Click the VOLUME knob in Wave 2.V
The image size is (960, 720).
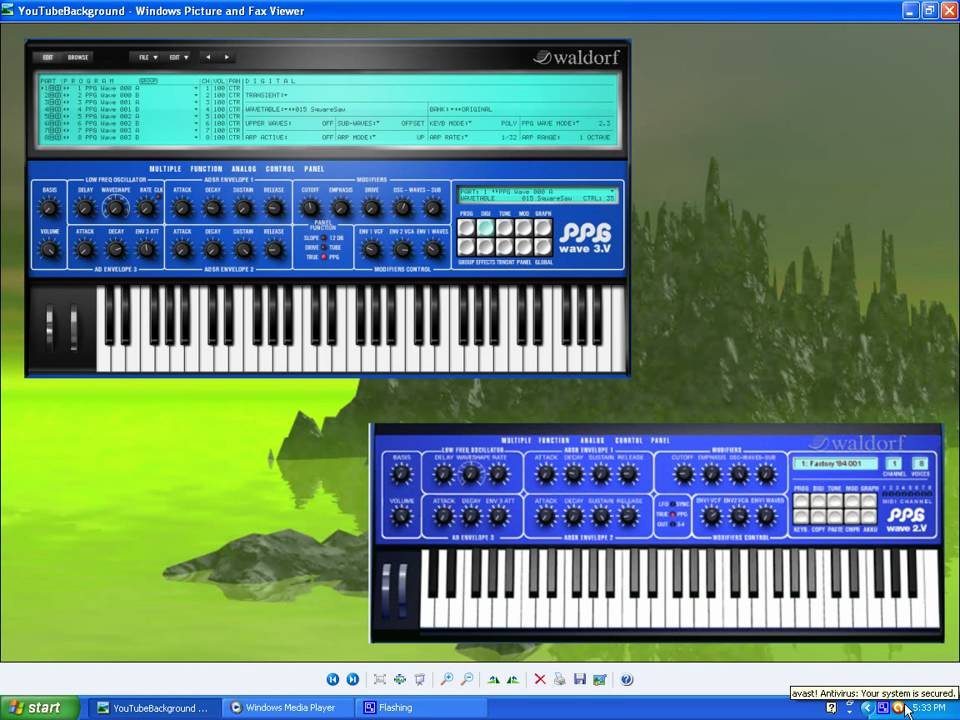(402, 517)
